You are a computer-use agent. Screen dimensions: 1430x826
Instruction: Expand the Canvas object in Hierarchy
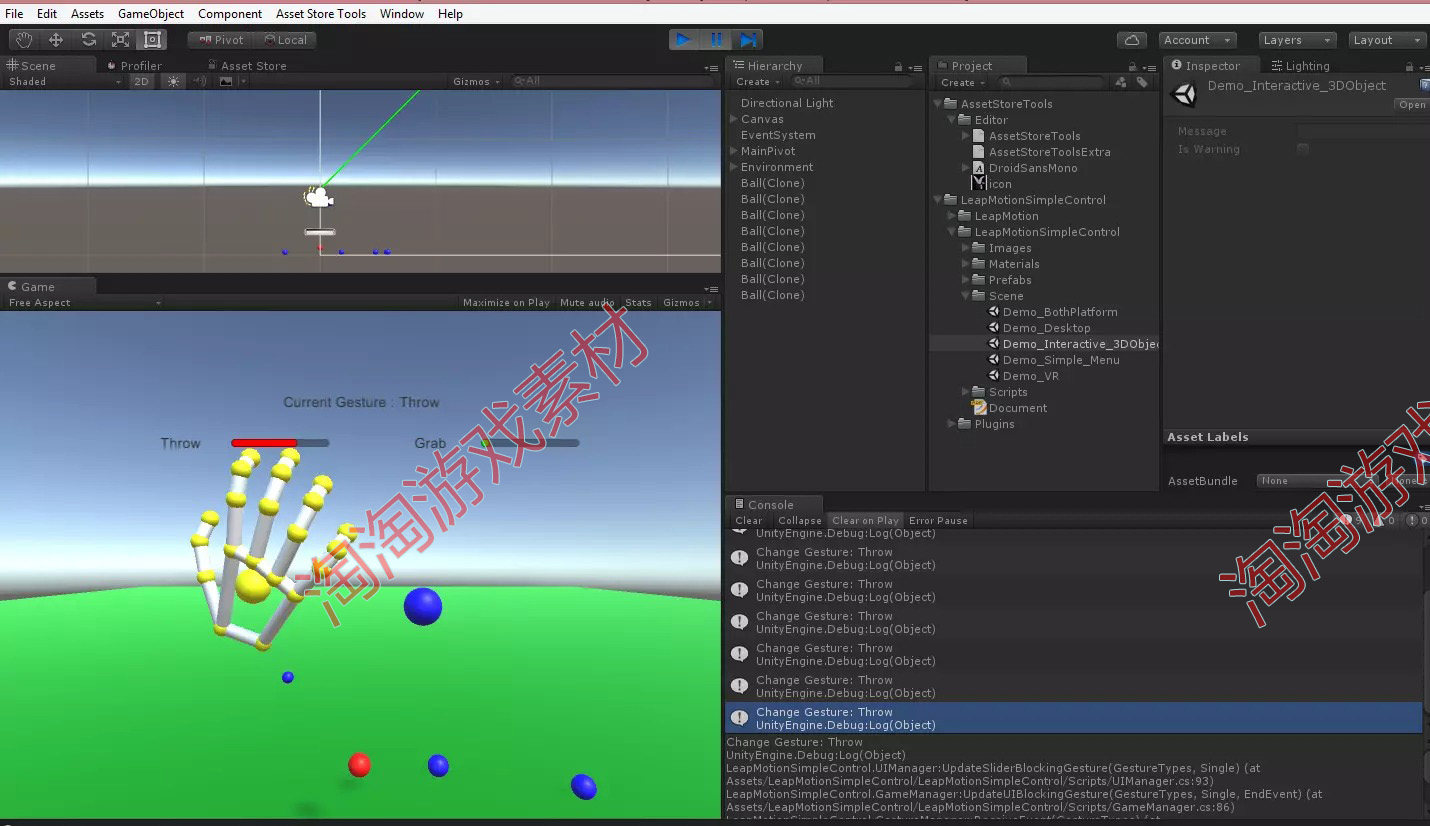[734, 119]
